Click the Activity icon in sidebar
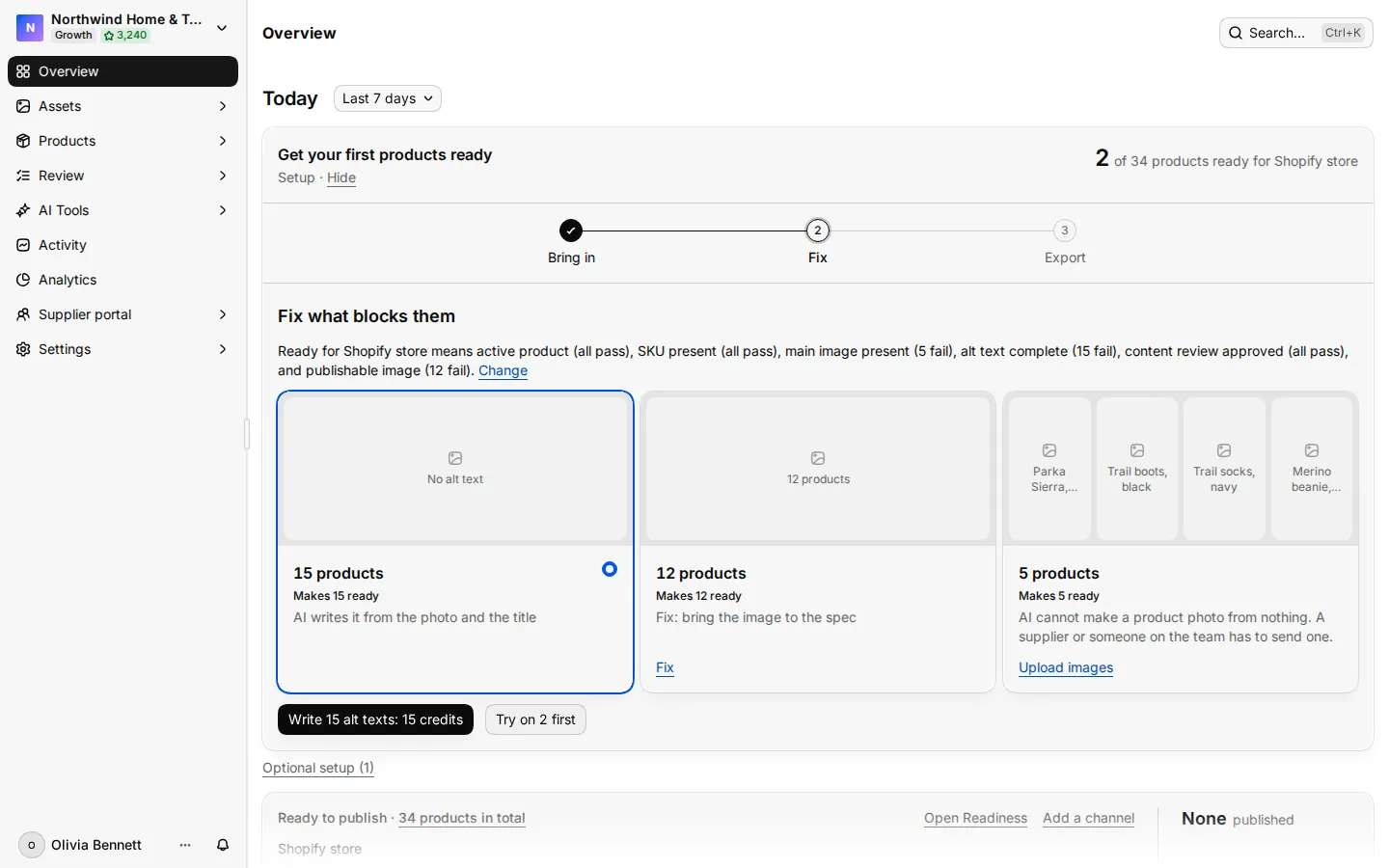 click(x=23, y=245)
